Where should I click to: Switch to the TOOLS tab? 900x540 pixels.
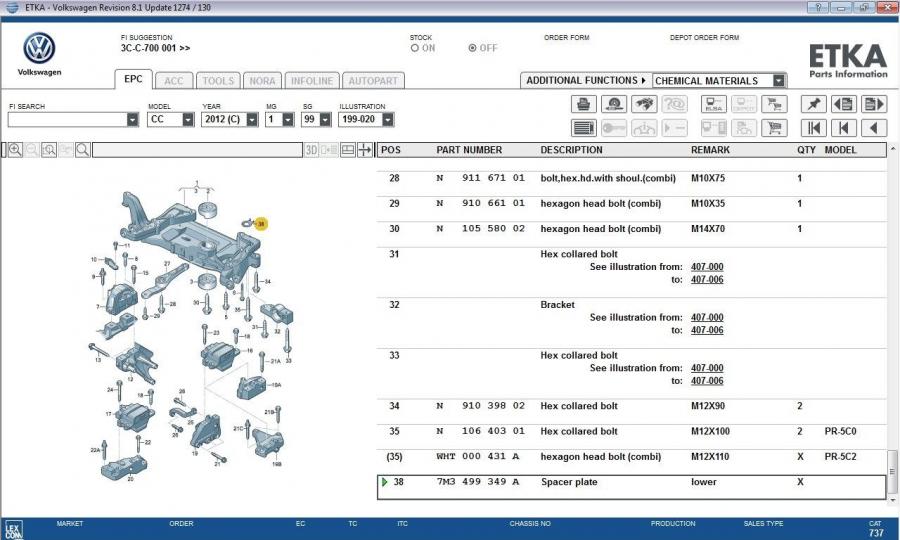218,81
